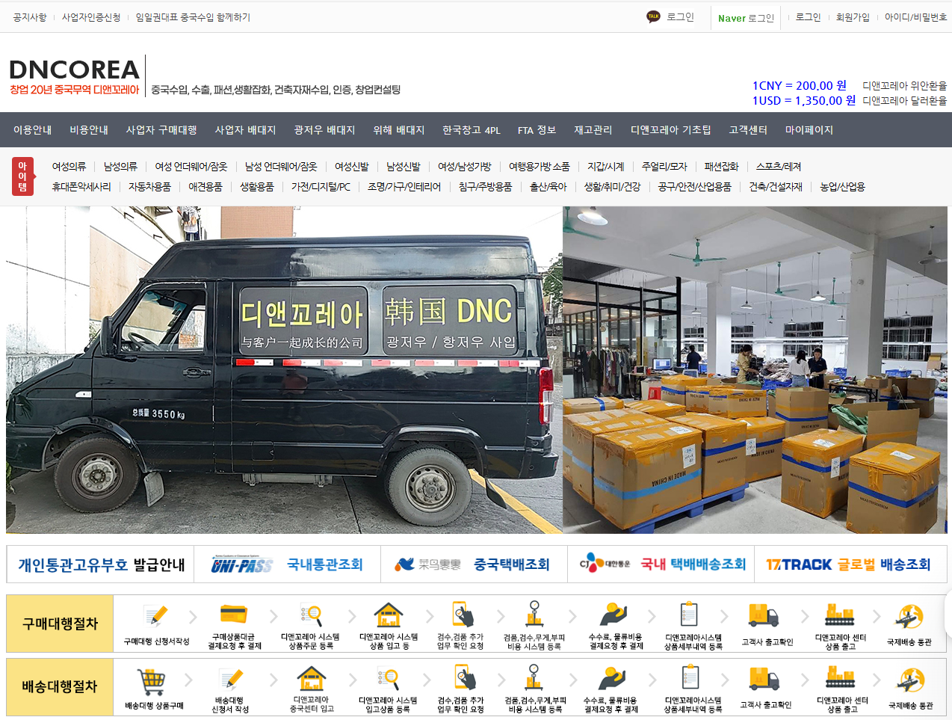Select the 고객센터 menu item

click(748, 130)
